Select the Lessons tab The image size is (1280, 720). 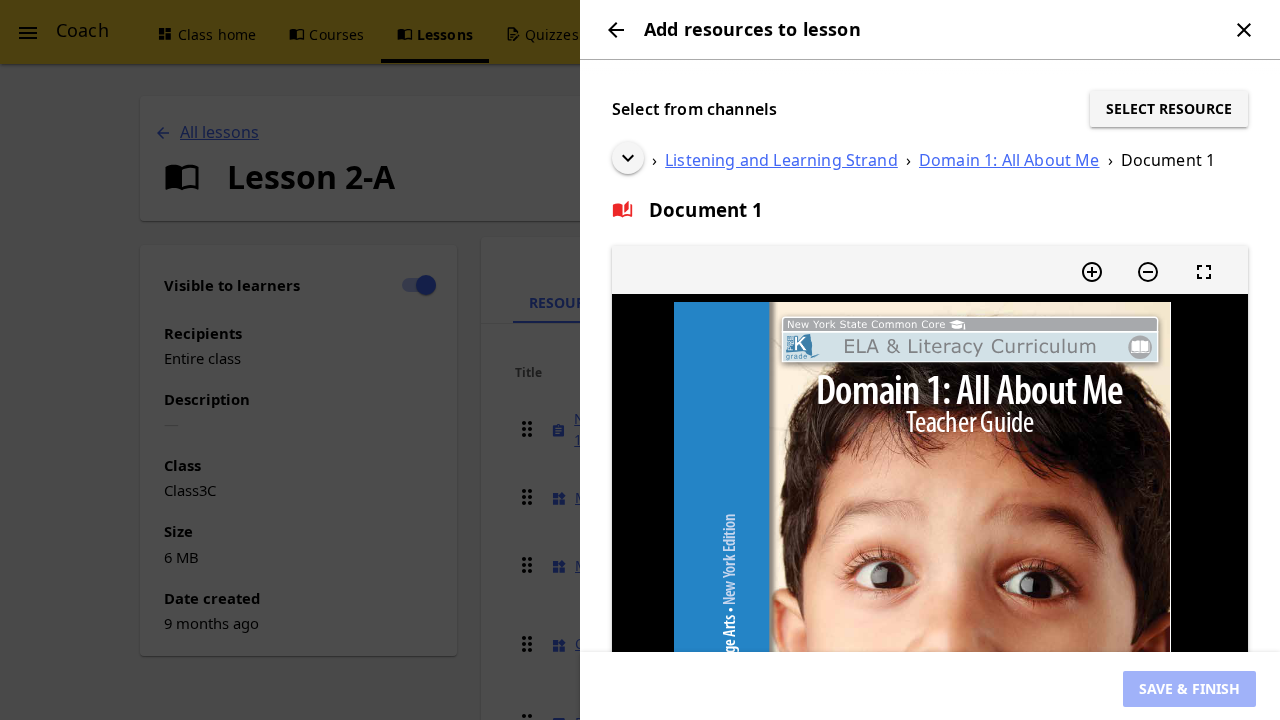(435, 35)
